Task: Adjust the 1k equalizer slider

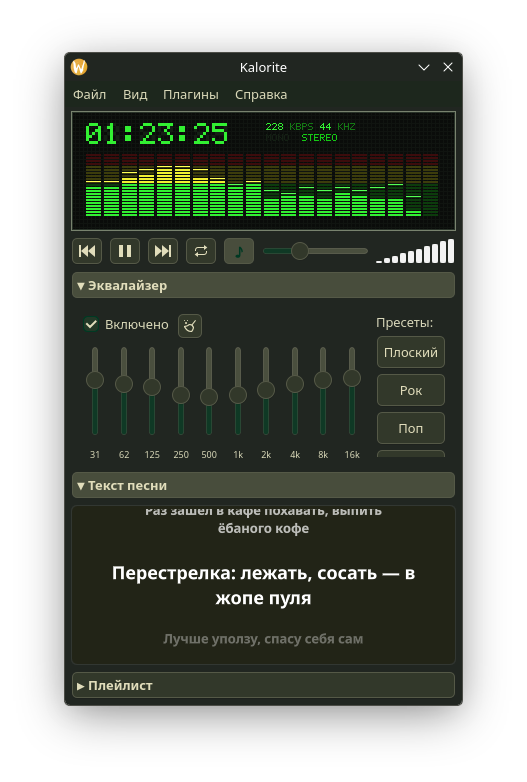Action: coord(238,391)
